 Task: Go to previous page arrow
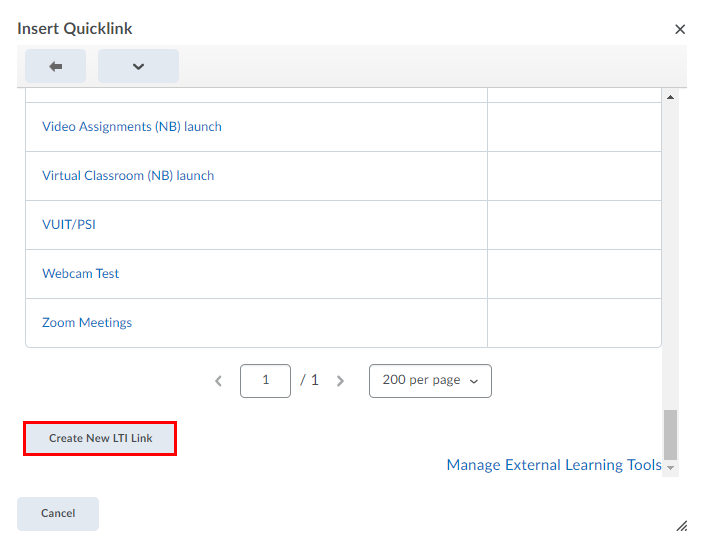[x=219, y=381]
